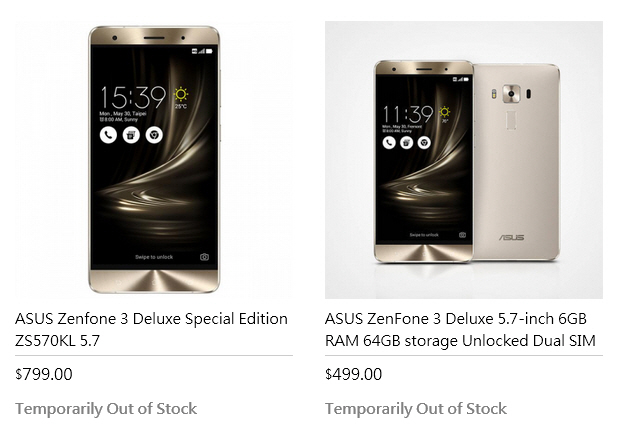Click the ASUS logo on the phone back

tap(512, 237)
